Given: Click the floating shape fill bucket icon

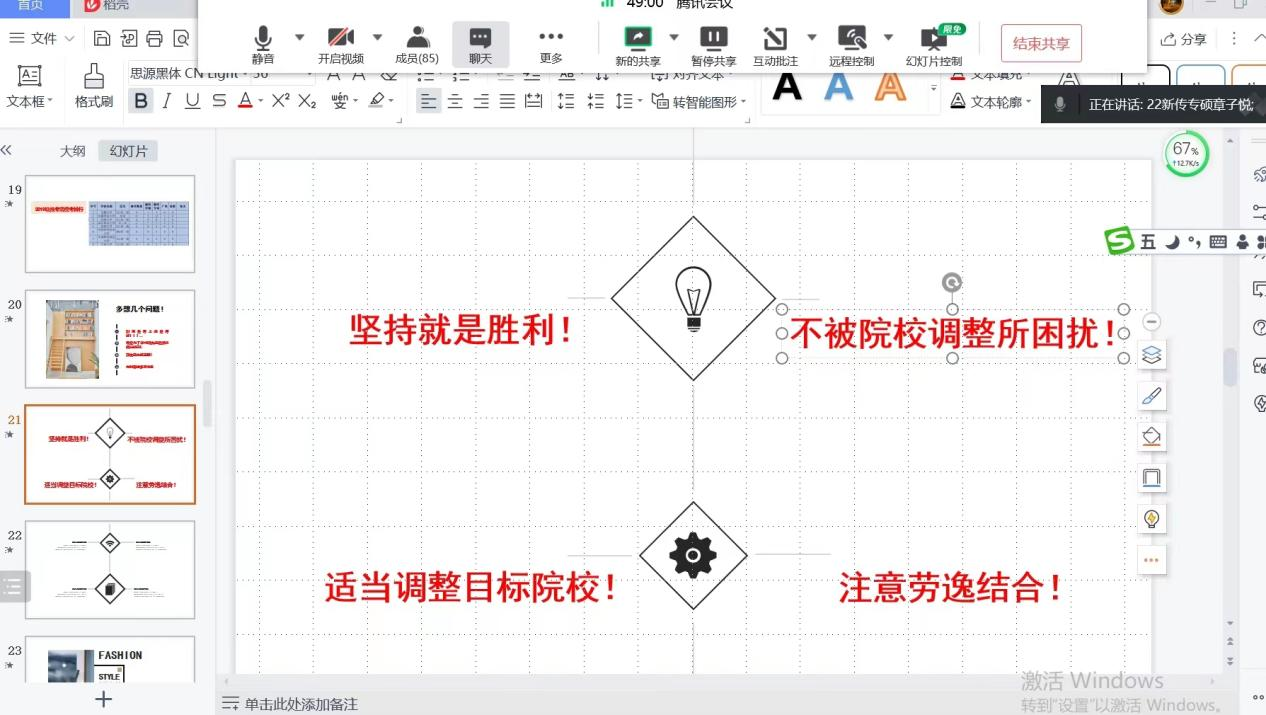Looking at the screenshot, I should [1151, 437].
